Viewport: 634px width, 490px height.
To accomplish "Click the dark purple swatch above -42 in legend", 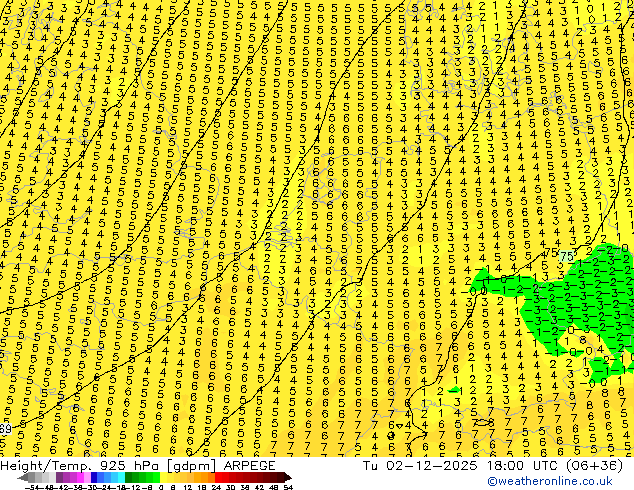I will click(59, 477).
